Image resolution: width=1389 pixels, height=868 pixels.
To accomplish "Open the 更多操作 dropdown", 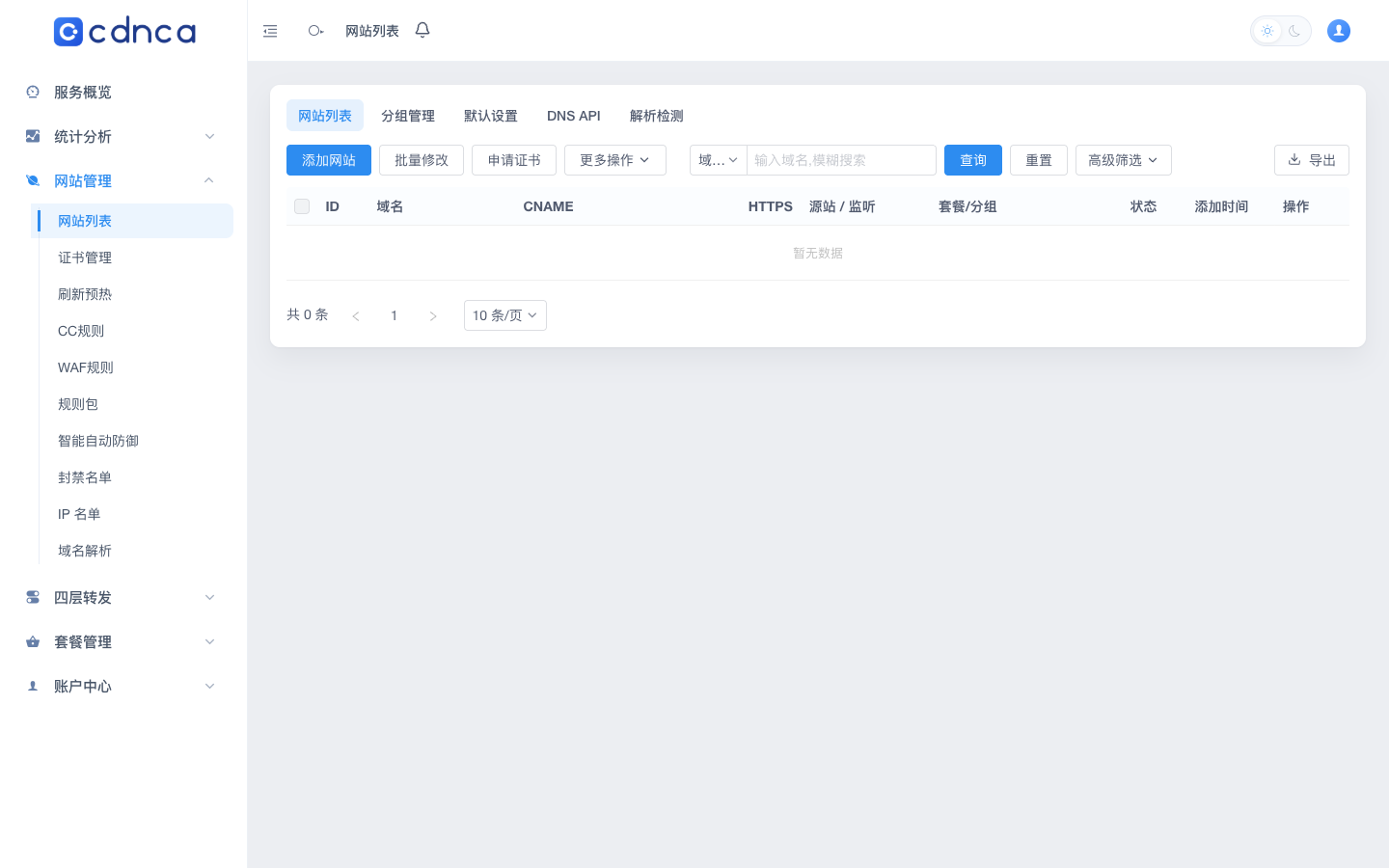I will pyautogui.click(x=615, y=160).
